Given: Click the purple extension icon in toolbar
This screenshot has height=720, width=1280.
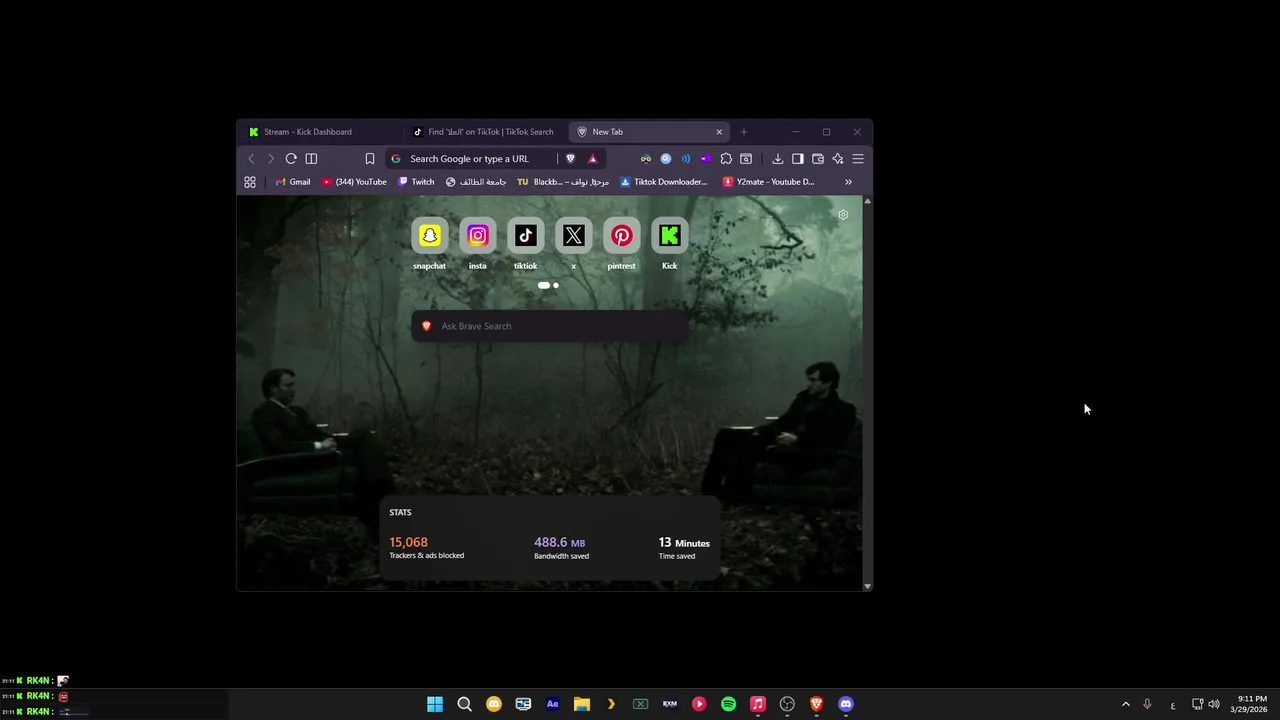Looking at the screenshot, I should tap(705, 158).
